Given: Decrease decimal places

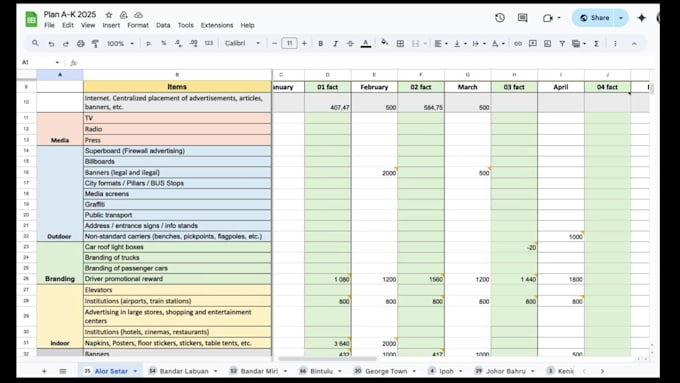Looking at the screenshot, I should tap(178, 43).
